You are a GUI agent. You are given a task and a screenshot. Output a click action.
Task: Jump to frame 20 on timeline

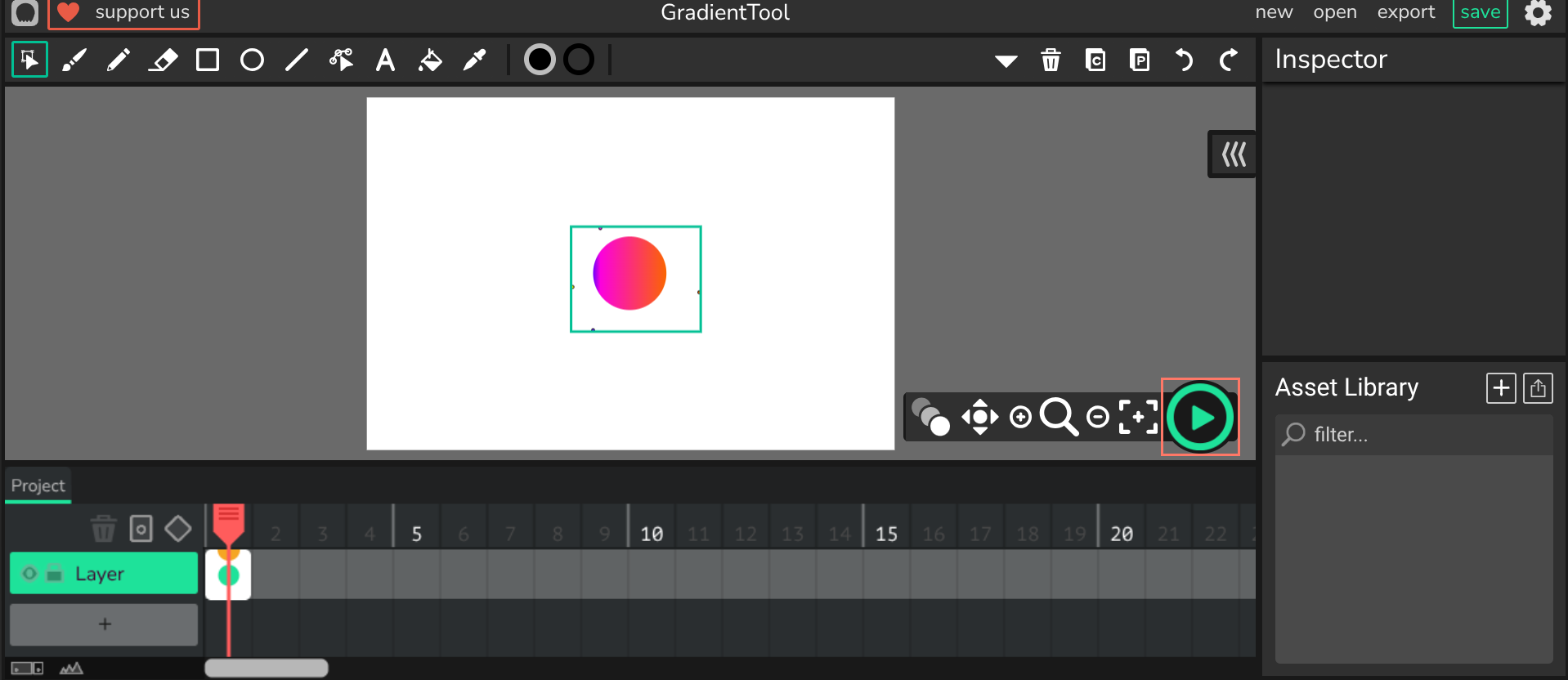pyautogui.click(x=1122, y=534)
